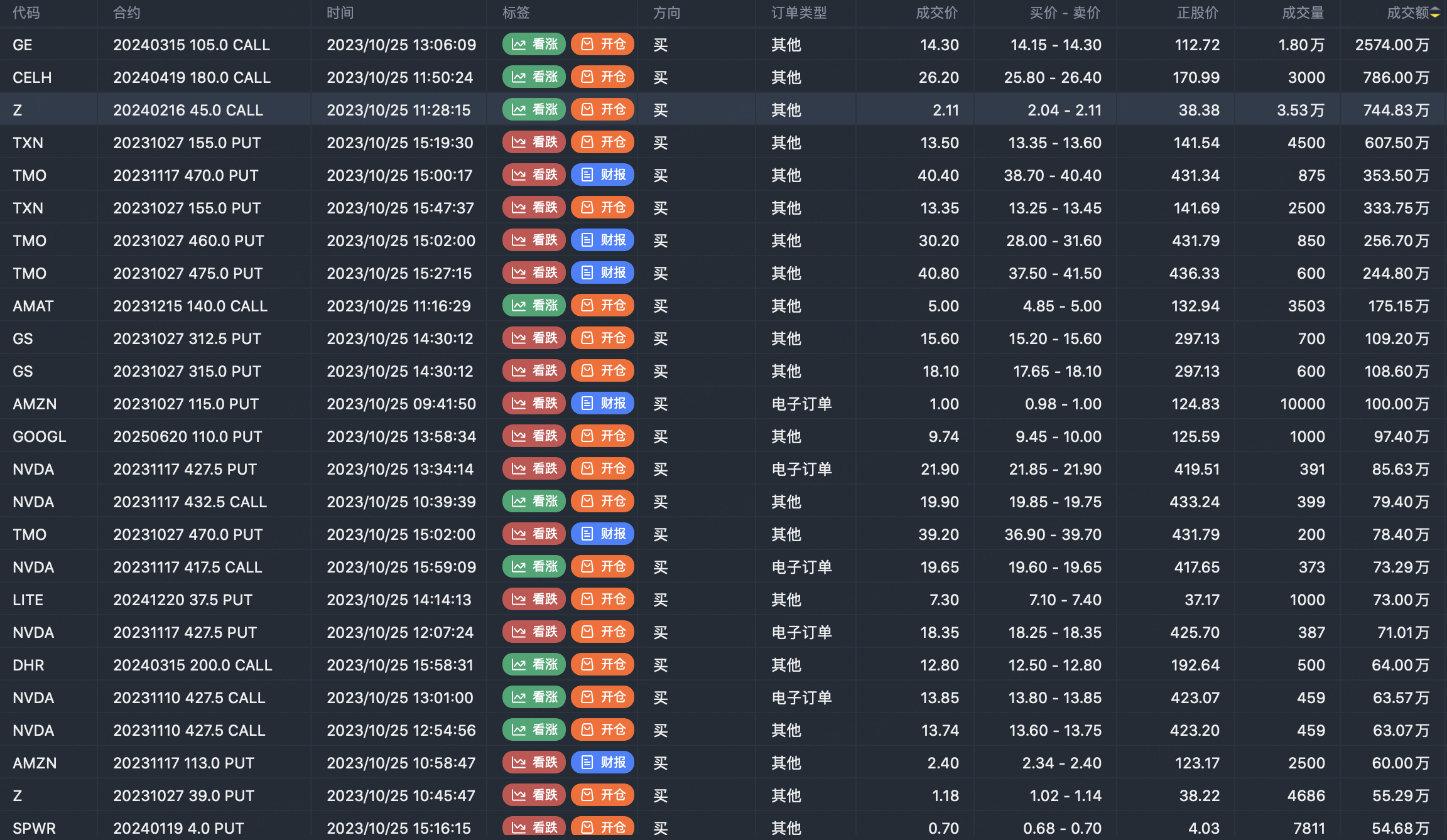Select the LITE ticker cell

[x=28, y=600]
